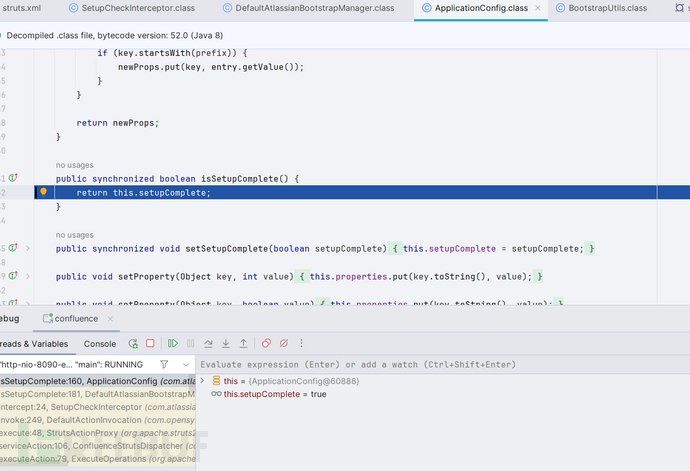Expand the folded setSetupComplete method
The height and width of the screenshot is (471, 690).
pos(28,248)
